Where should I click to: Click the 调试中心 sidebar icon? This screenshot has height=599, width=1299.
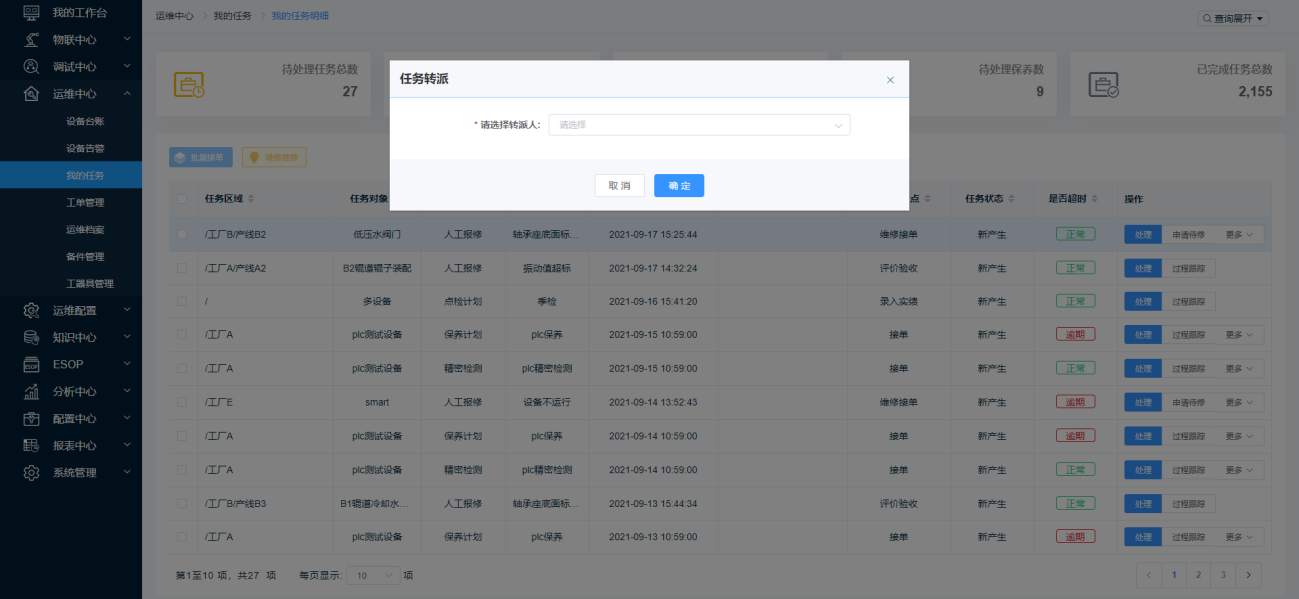[32, 66]
